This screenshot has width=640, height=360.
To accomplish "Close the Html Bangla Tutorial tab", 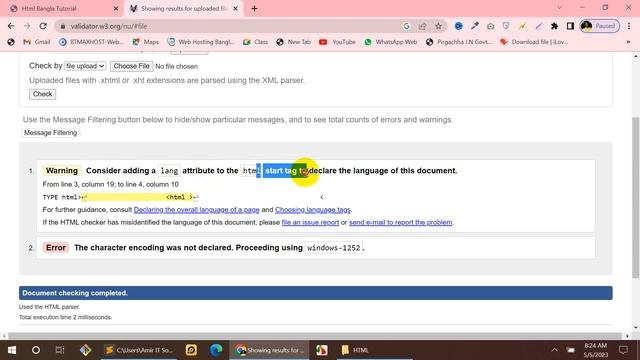I will pos(116,9).
